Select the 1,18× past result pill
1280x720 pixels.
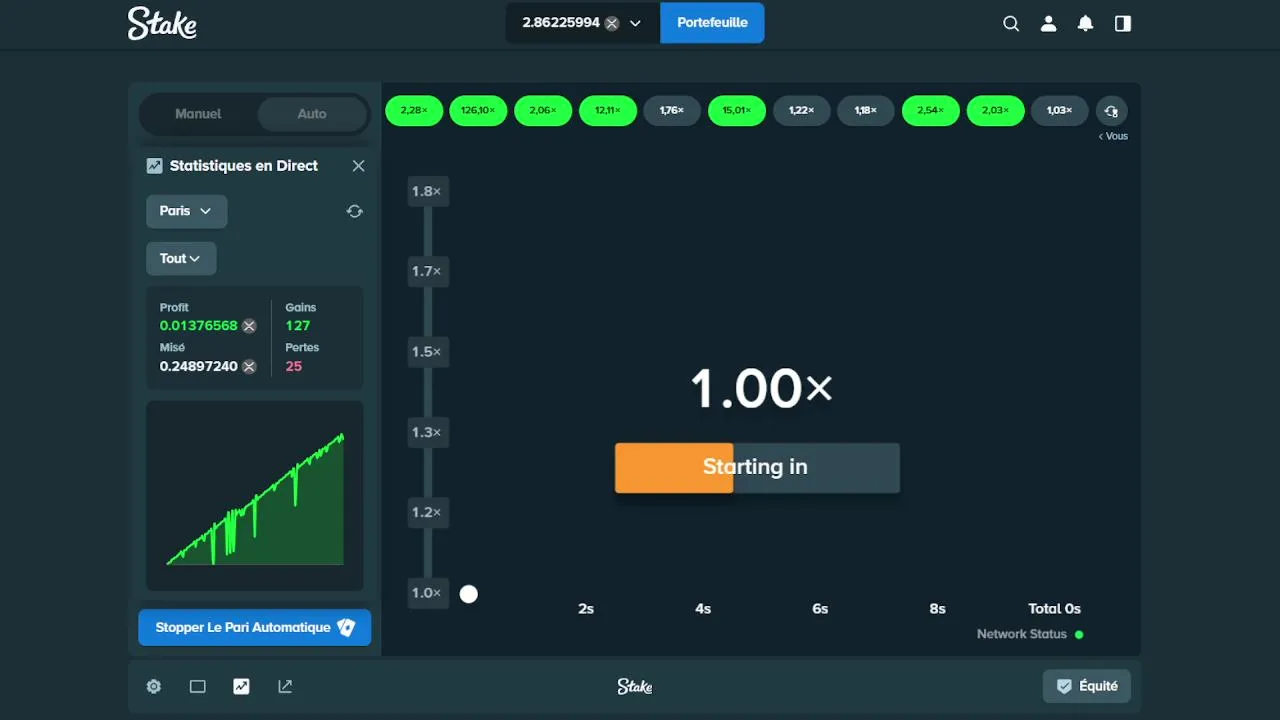point(866,111)
